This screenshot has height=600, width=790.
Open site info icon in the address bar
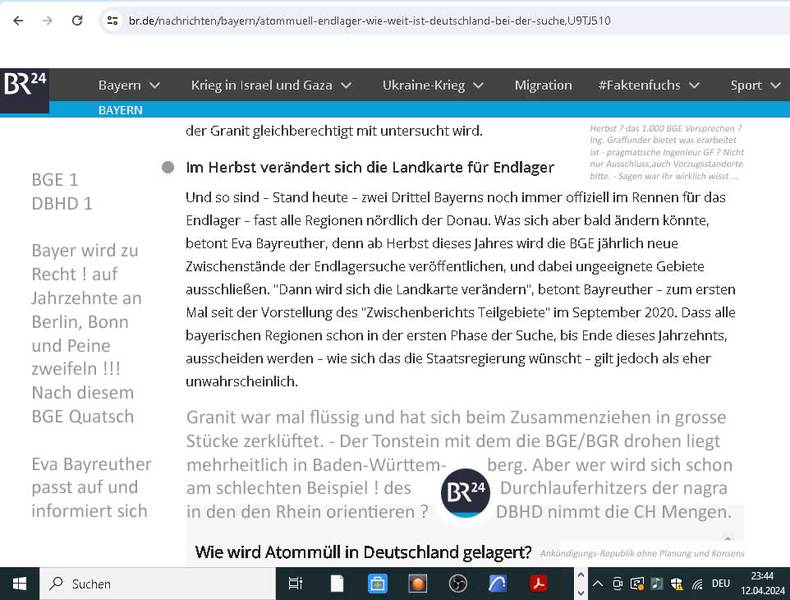(112, 20)
